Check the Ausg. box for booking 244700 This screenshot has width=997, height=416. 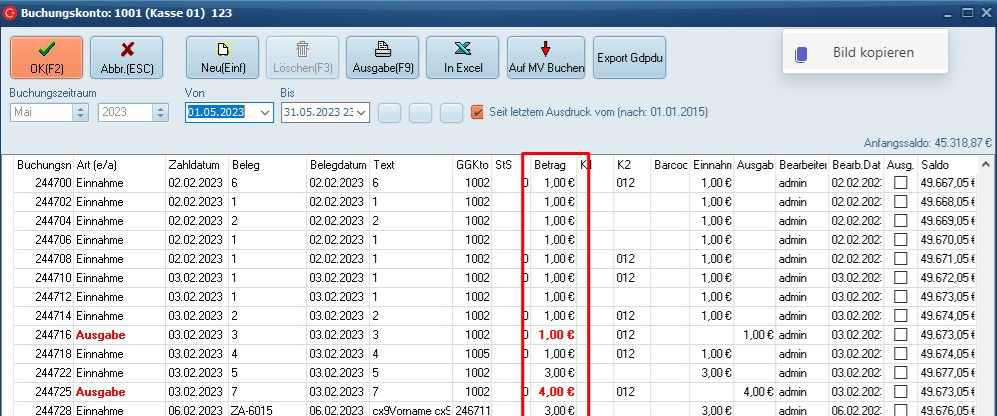pos(900,183)
